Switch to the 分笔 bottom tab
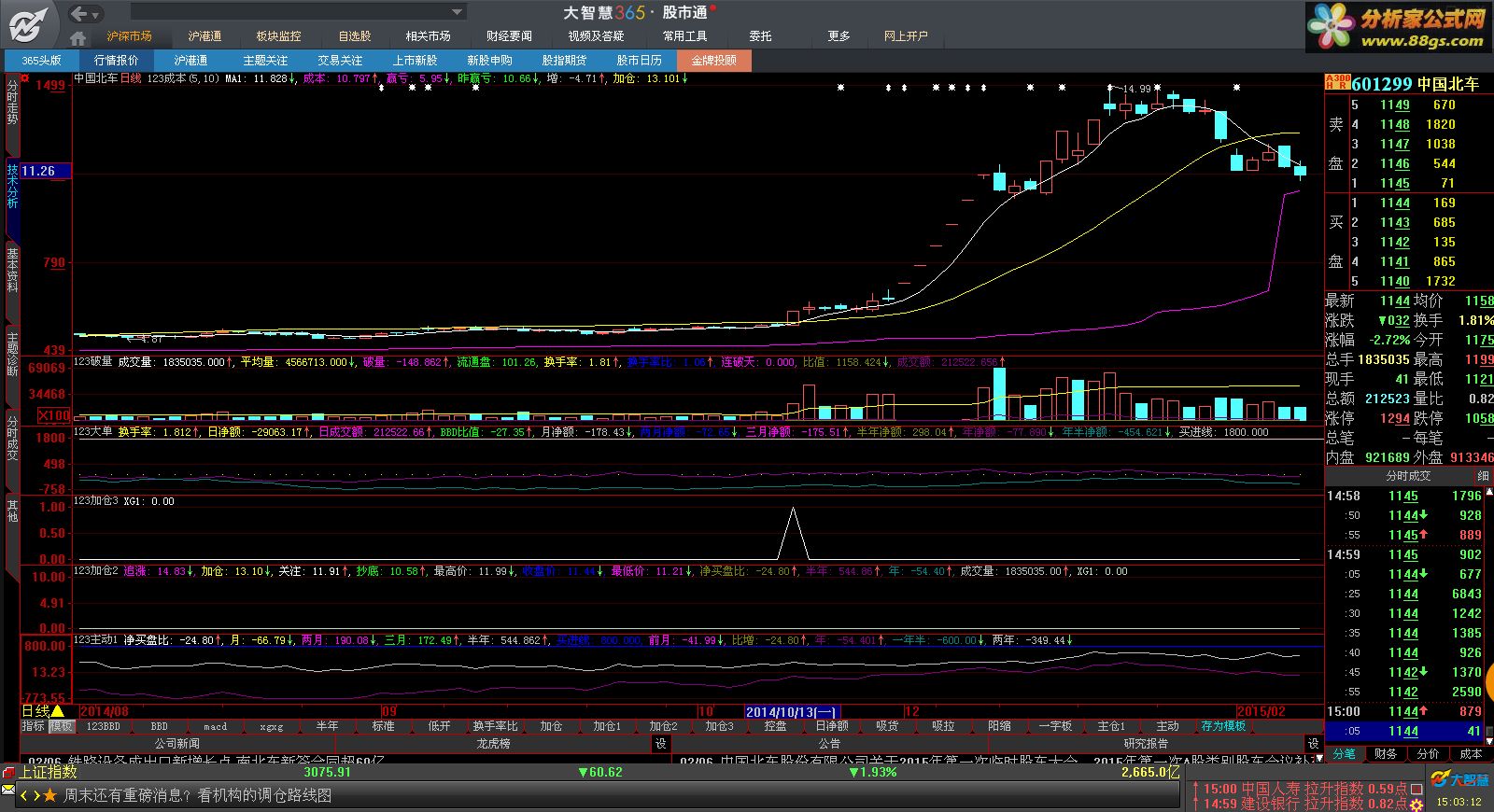The width and height of the screenshot is (1494, 812). 1345,753
